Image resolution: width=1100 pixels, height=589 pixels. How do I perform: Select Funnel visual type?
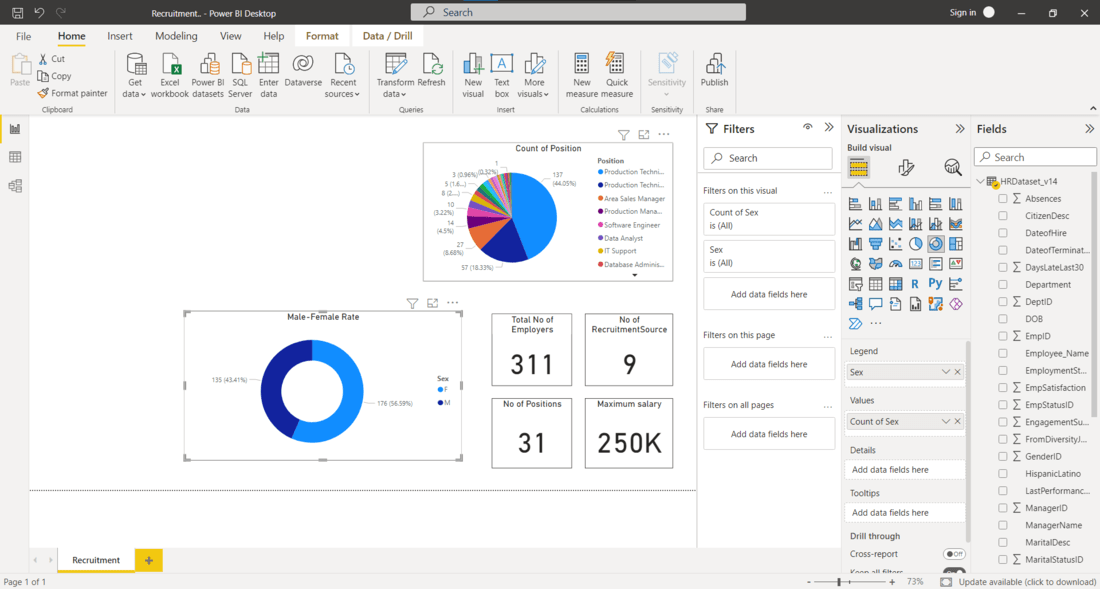876,244
